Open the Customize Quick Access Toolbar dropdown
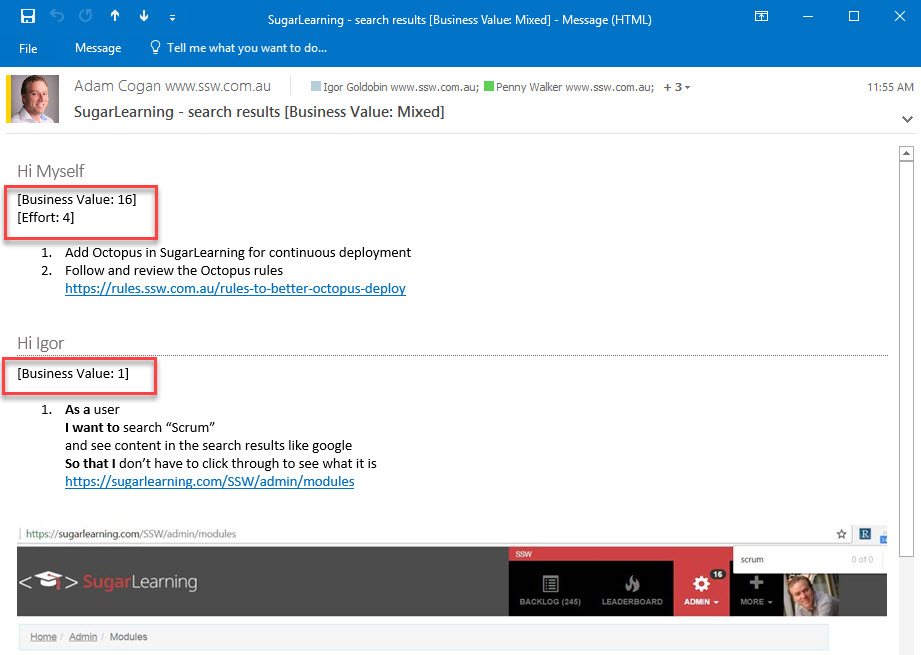 [172, 17]
